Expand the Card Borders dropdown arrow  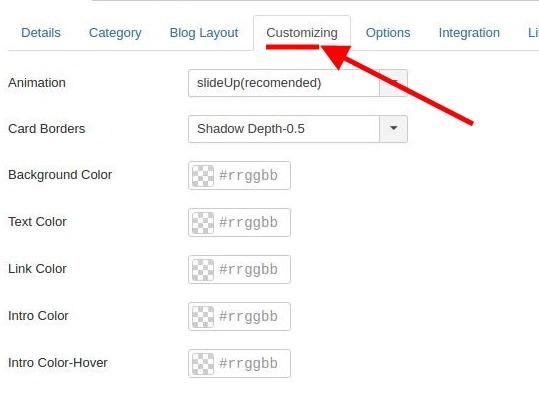[x=394, y=129]
